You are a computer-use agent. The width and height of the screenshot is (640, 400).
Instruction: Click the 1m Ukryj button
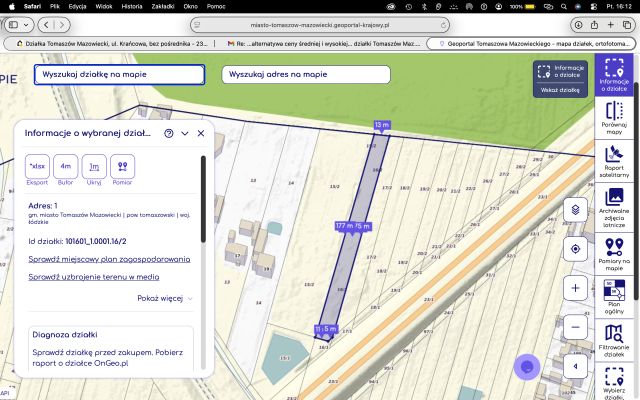pos(94,167)
